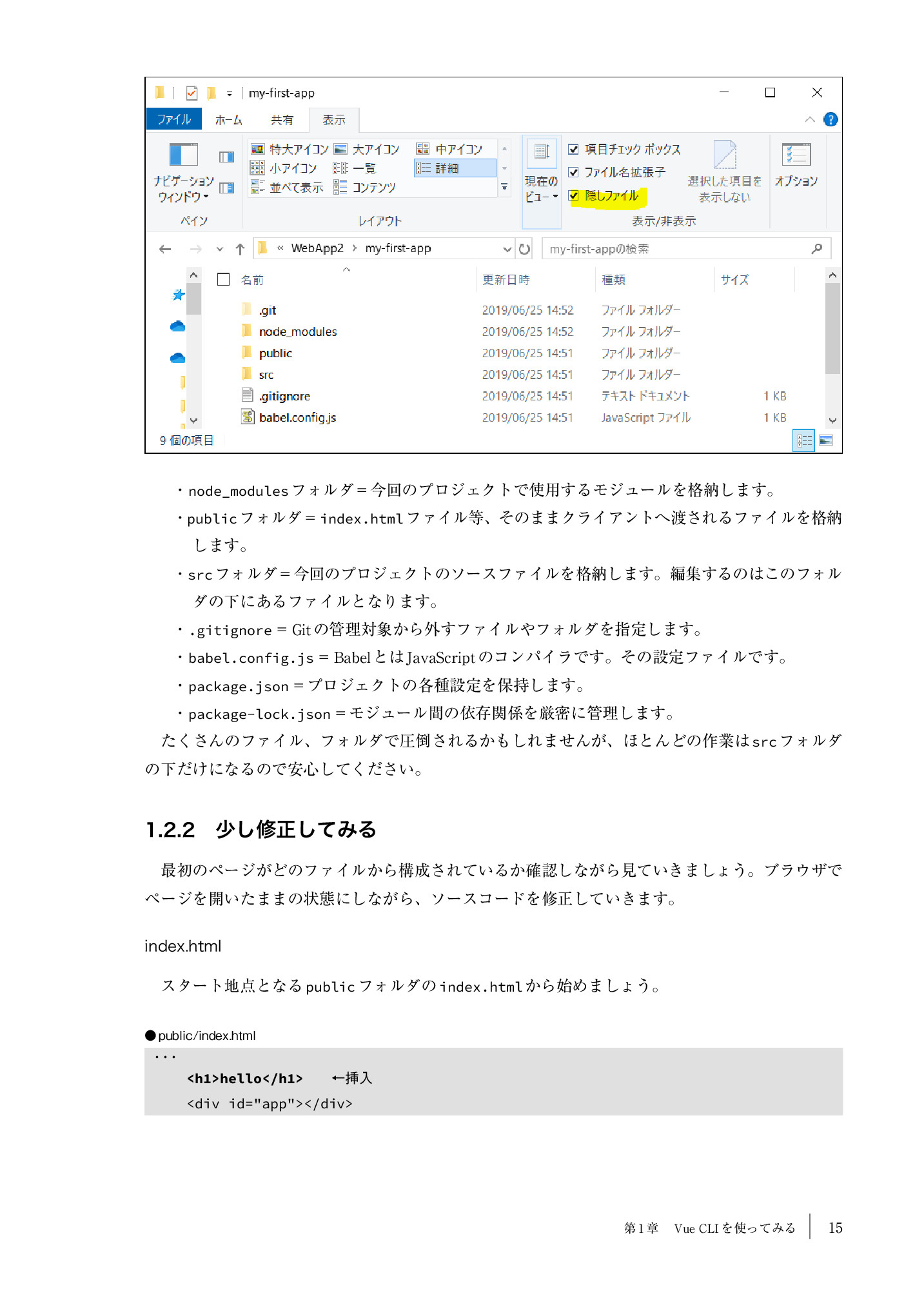
Task: Choose 並べて表示 tiles layout
Action: pos(287,188)
